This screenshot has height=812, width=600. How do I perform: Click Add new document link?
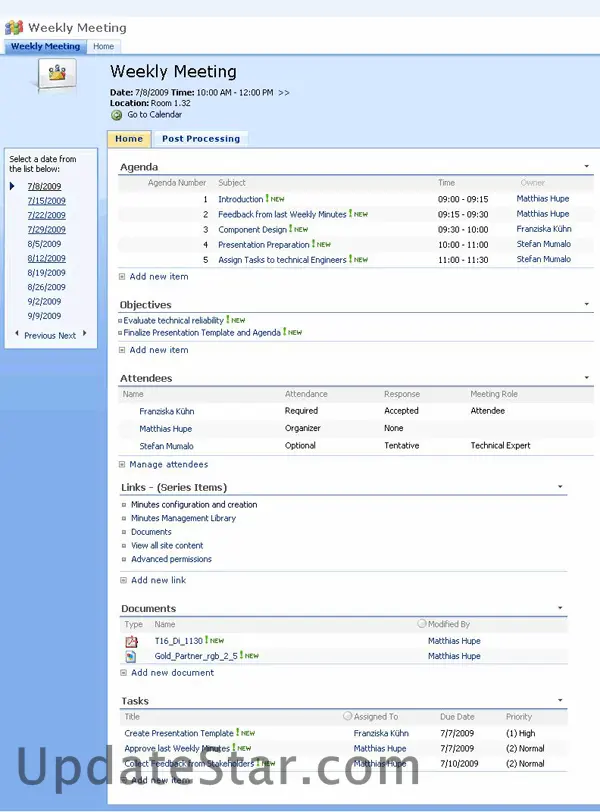pyautogui.click(x=171, y=673)
